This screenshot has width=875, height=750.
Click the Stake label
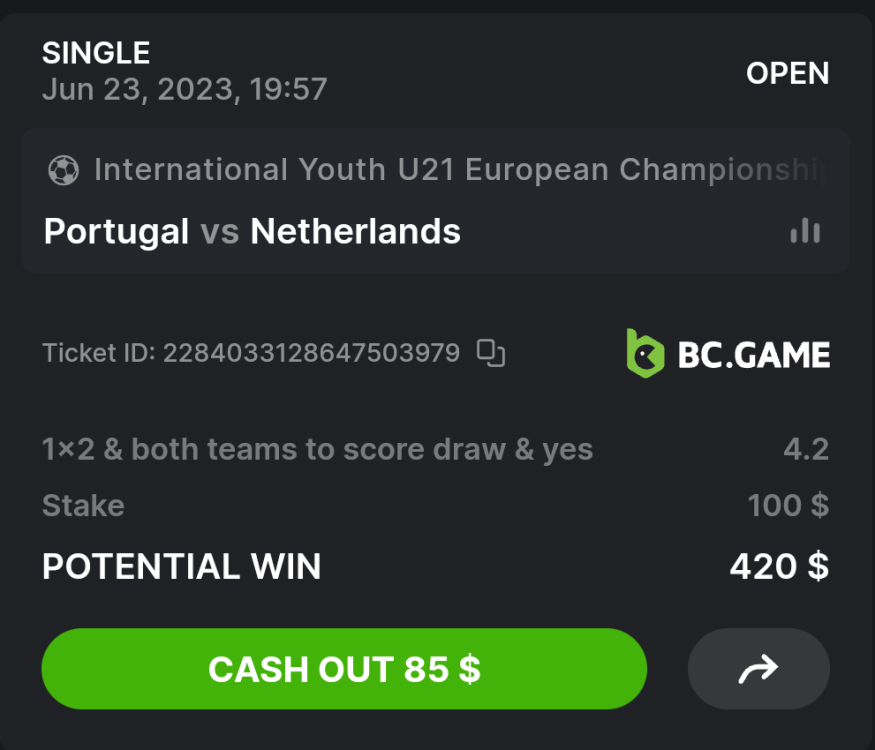coord(83,506)
